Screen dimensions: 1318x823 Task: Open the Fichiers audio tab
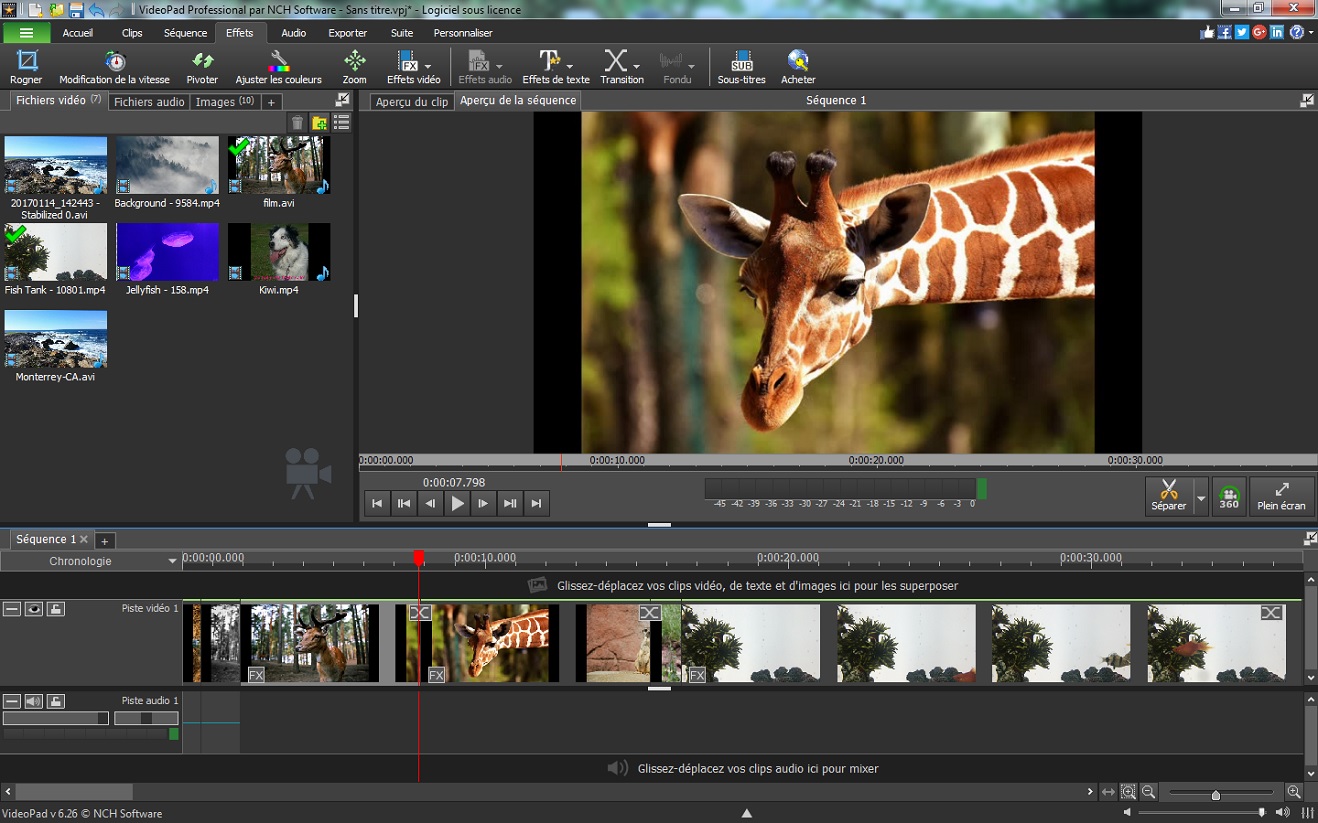pos(149,102)
